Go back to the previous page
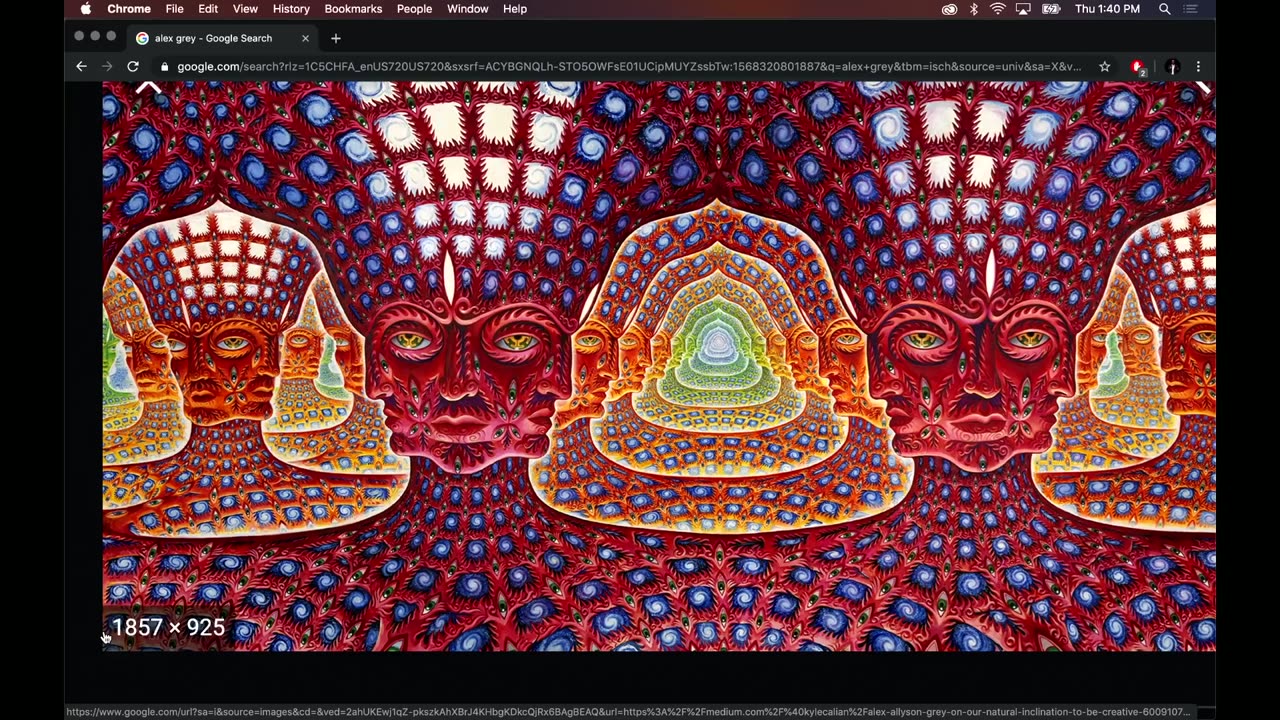Screen dimensions: 1280x720 click(81, 66)
